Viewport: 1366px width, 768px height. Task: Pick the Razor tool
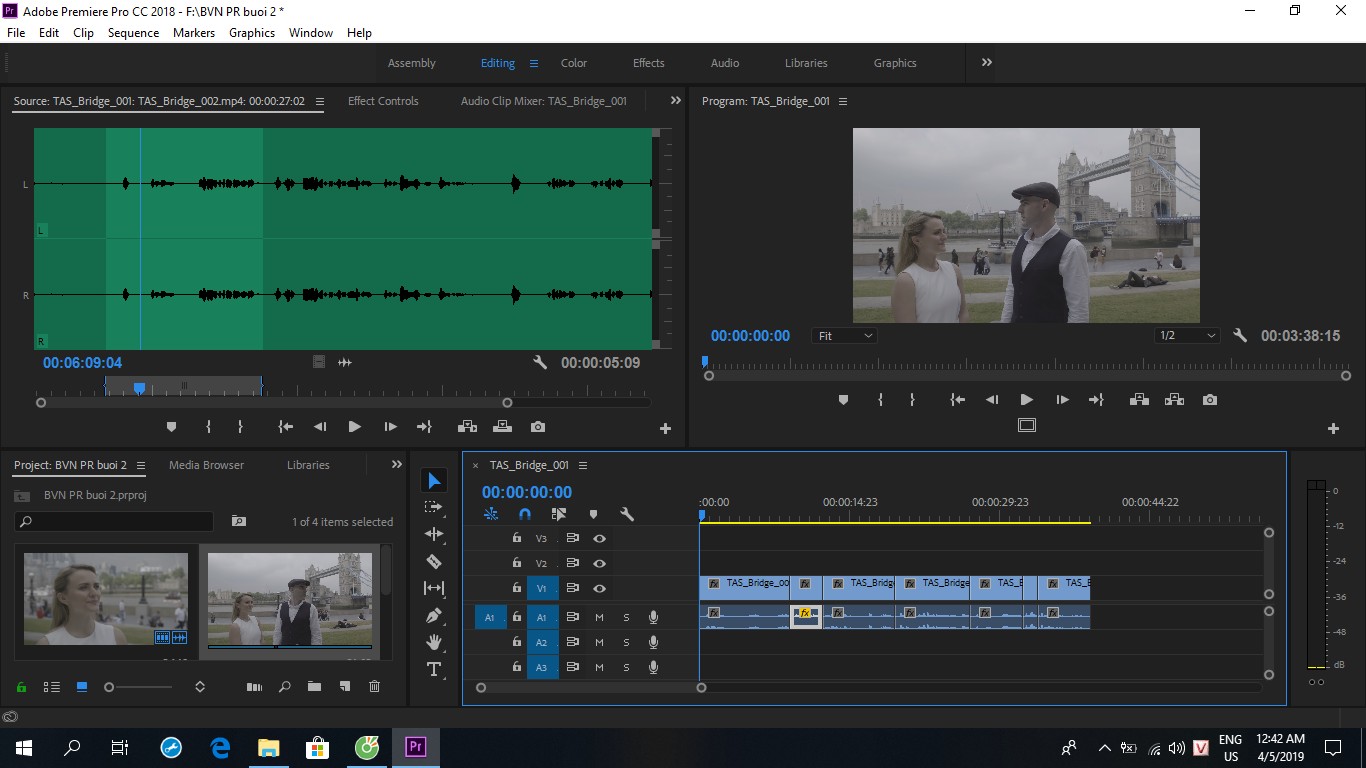434,561
